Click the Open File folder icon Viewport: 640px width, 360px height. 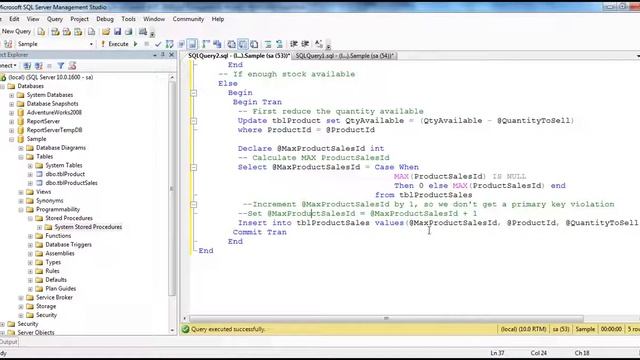106,31
